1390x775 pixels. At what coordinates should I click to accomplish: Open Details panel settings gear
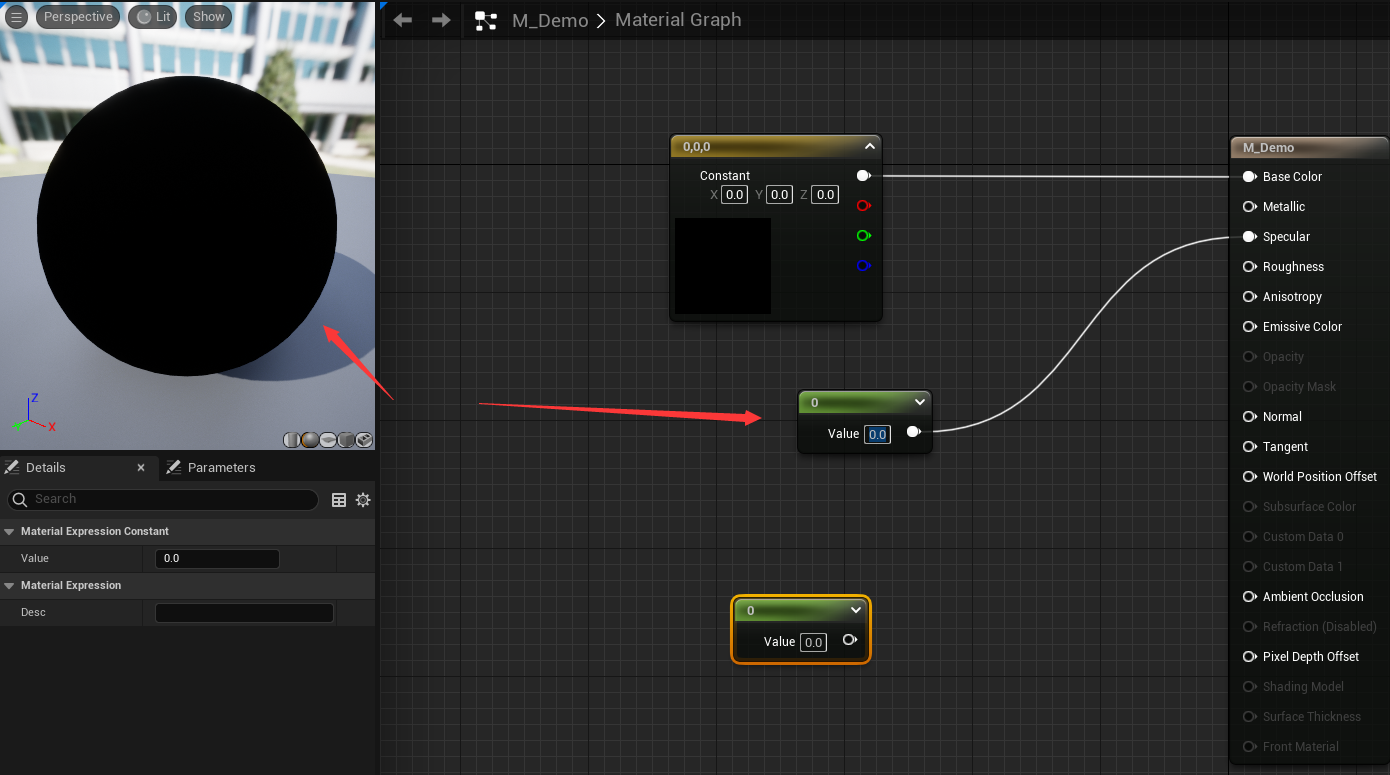pyautogui.click(x=363, y=500)
